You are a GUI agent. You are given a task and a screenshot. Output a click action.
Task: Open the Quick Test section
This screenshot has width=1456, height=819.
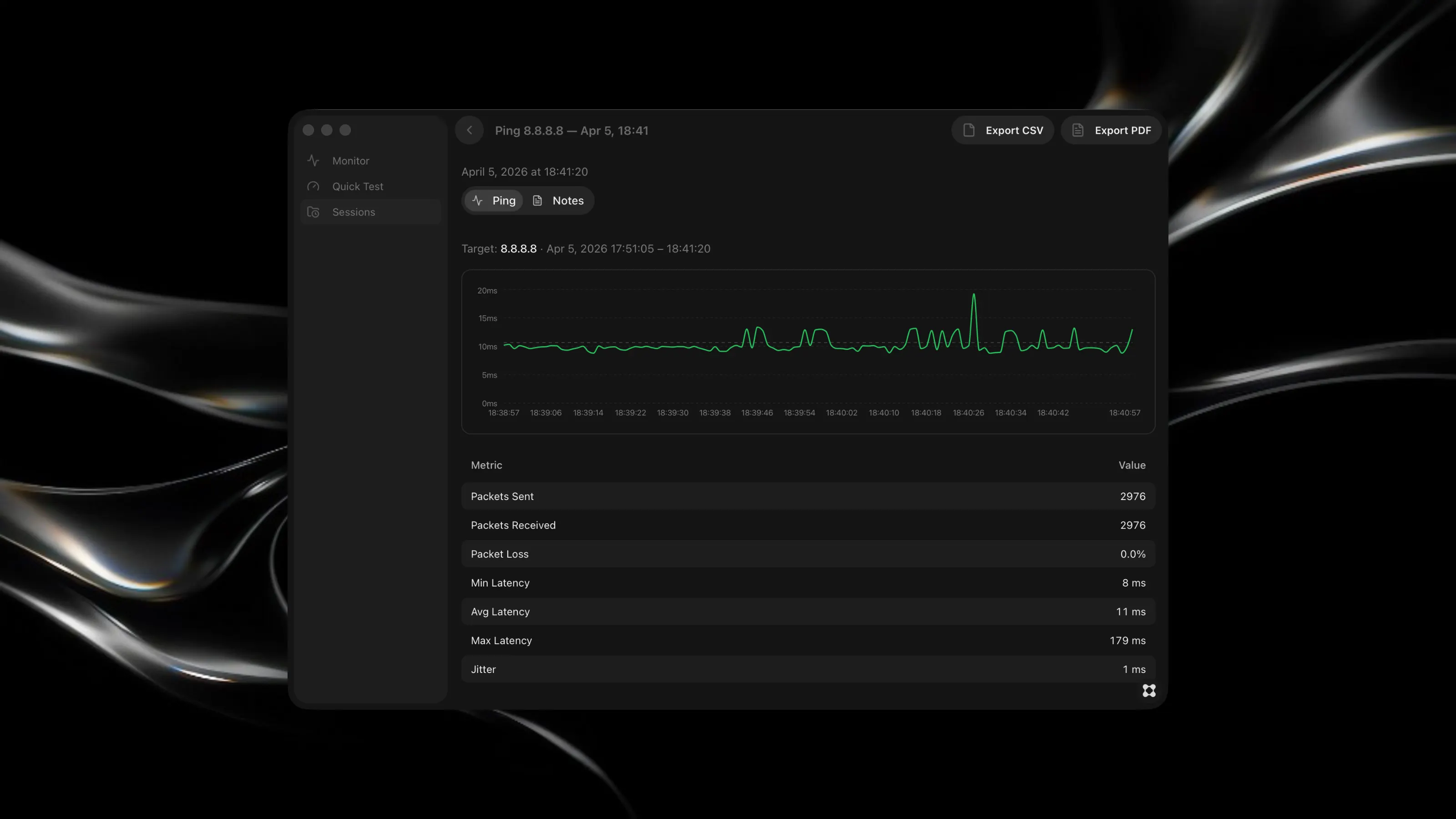[371, 187]
